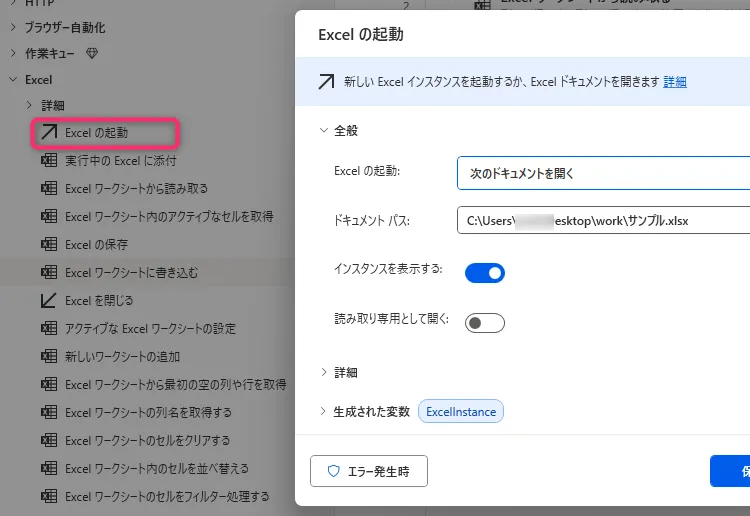The height and width of the screenshot is (516, 750).
Task: Click the Excel ワークシートに書き込む icon
Action: tap(48, 272)
